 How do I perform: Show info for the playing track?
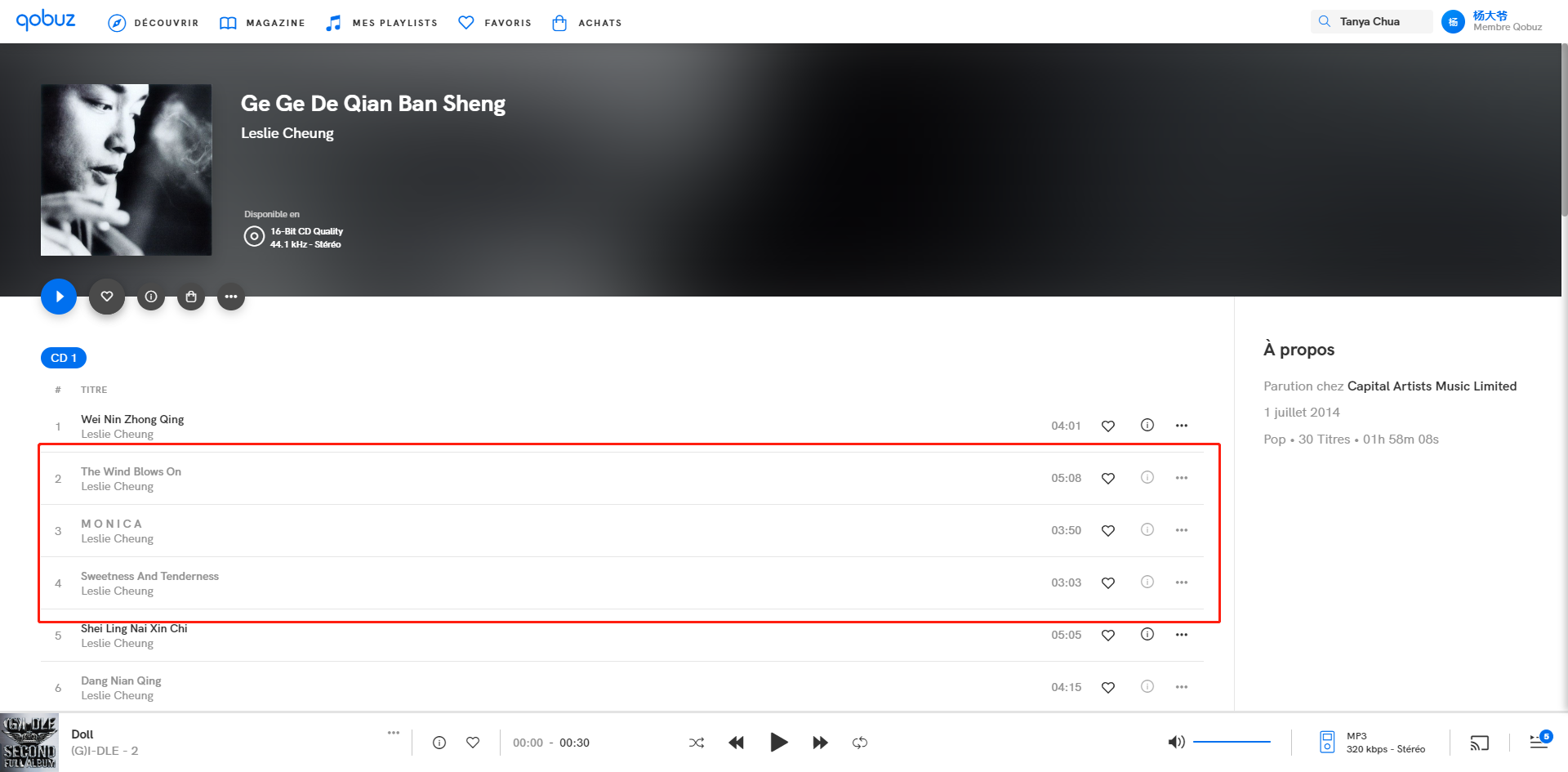point(439,743)
